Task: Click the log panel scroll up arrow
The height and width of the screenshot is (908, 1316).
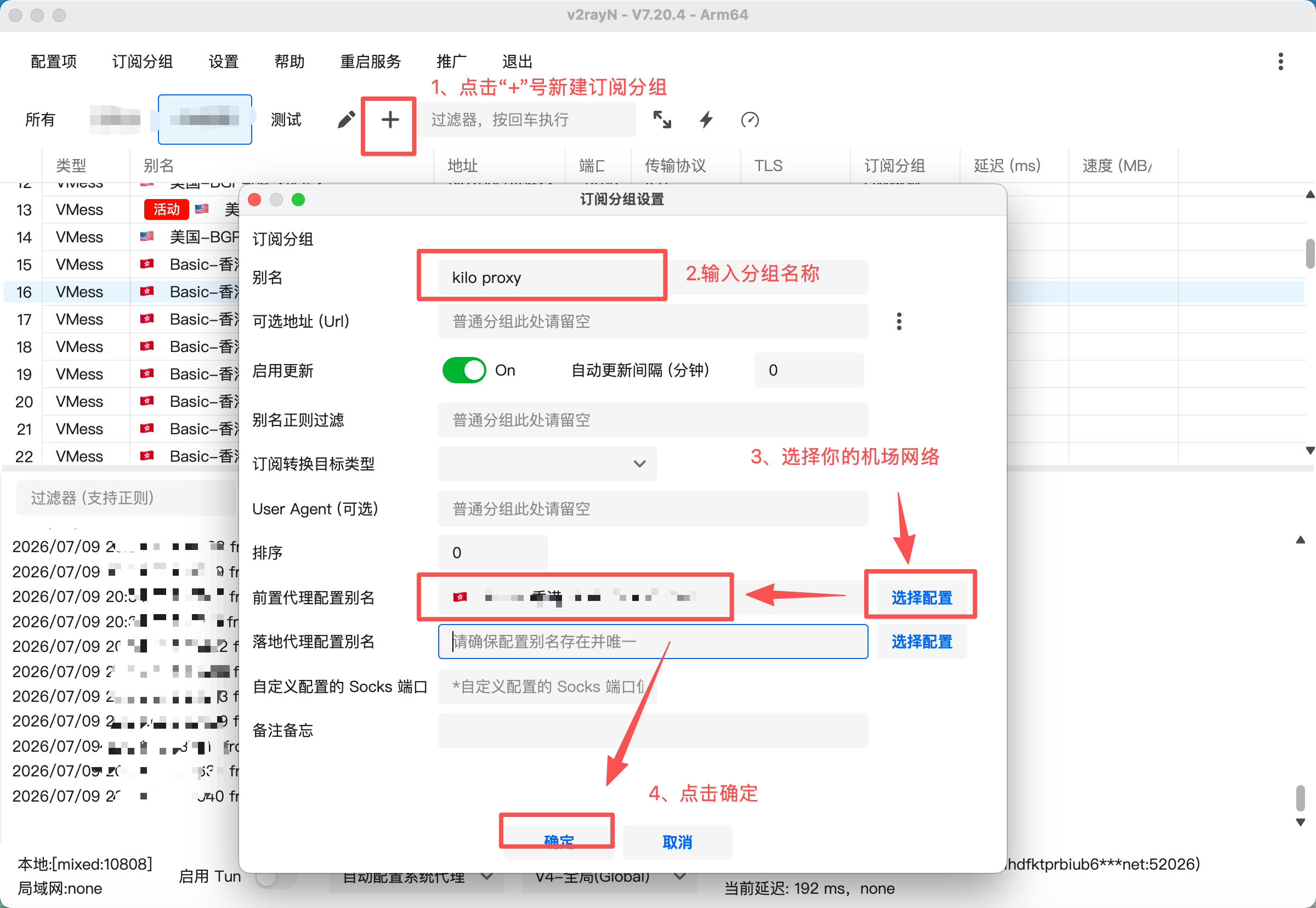Action: pyautogui.click(x=1301, y=540)
